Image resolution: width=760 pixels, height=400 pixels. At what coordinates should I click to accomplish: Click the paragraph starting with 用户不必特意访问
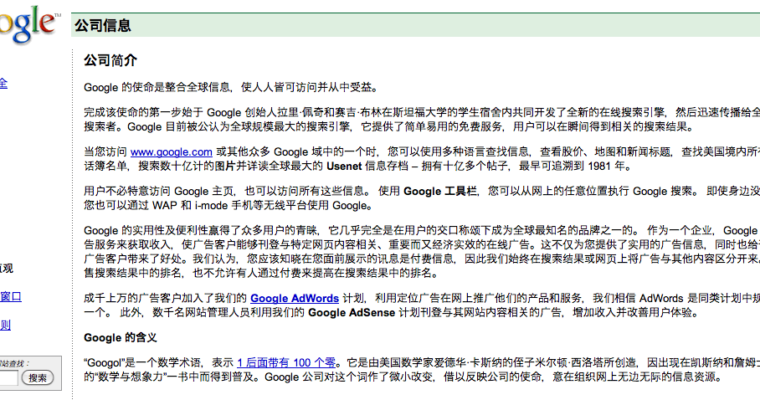[422, 198]
